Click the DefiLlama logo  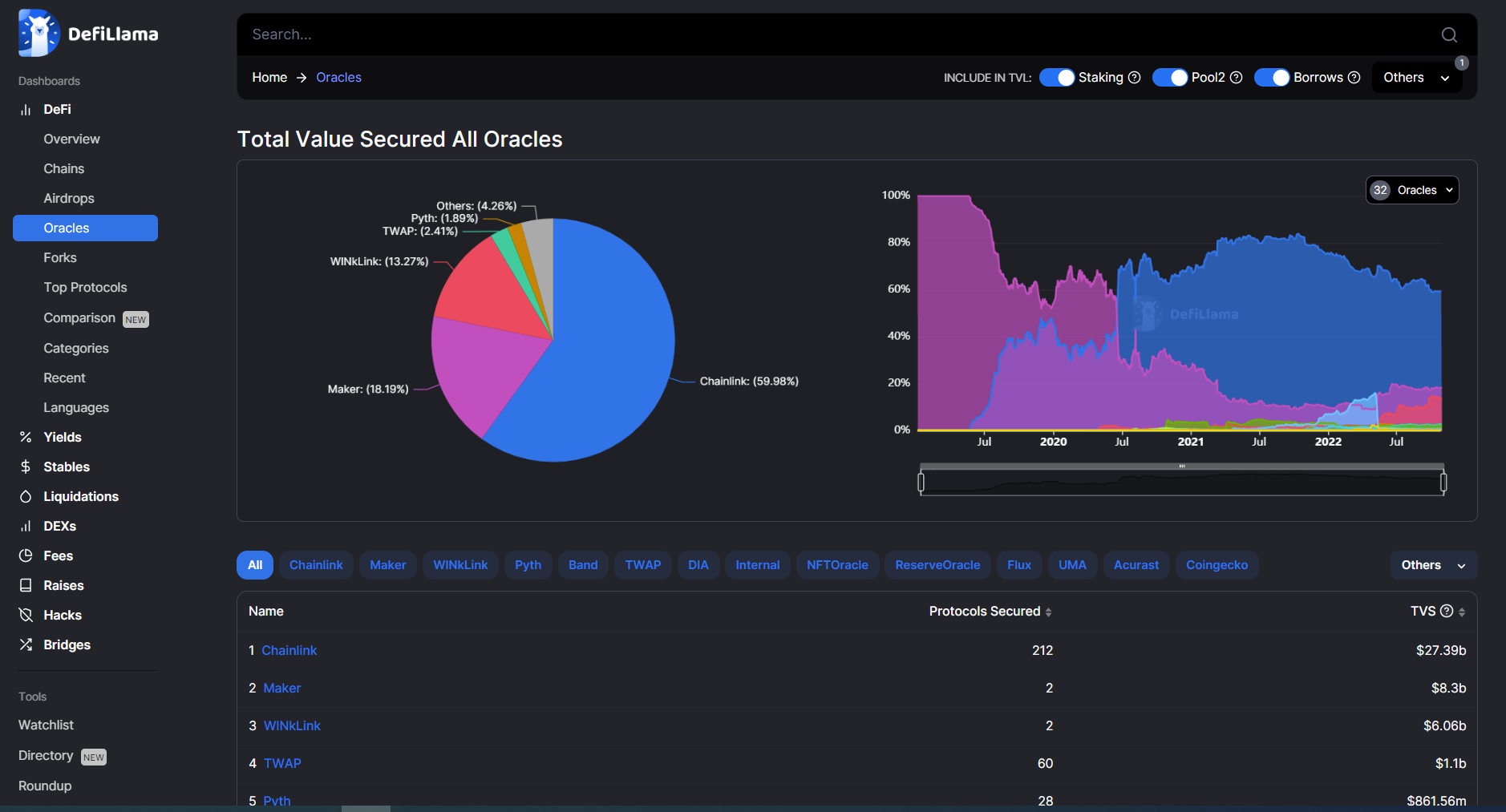[38, 33]
